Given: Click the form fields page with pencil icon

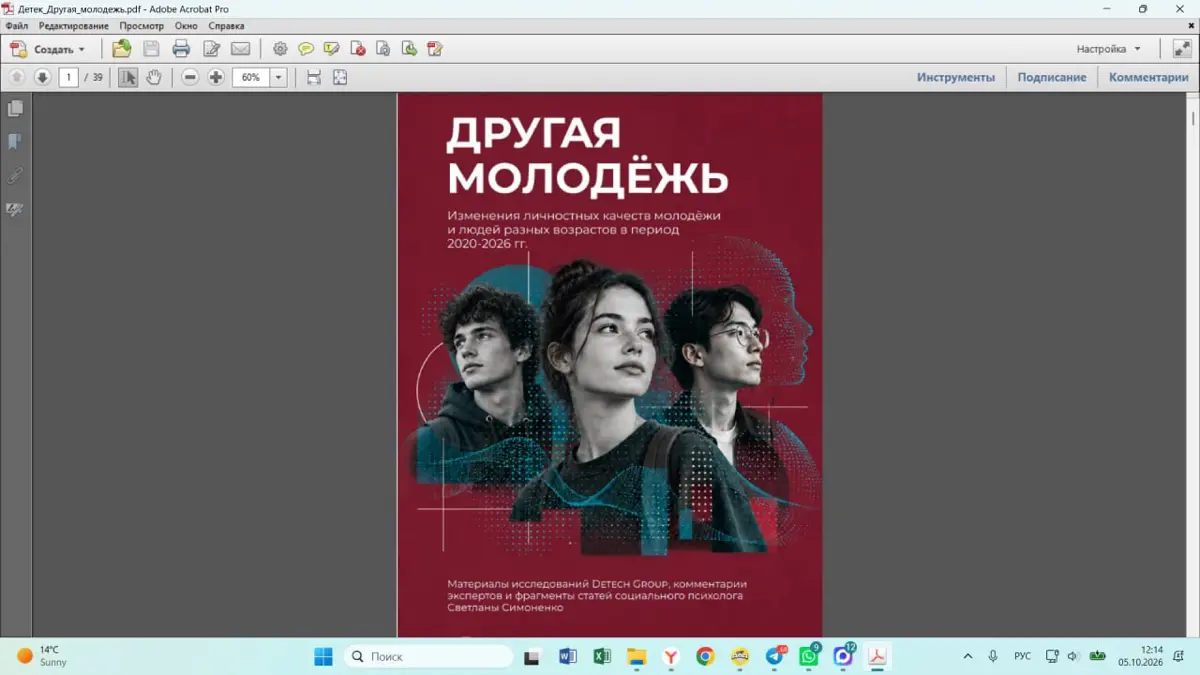Looking at the screenshot, I should tap(434, 49).
